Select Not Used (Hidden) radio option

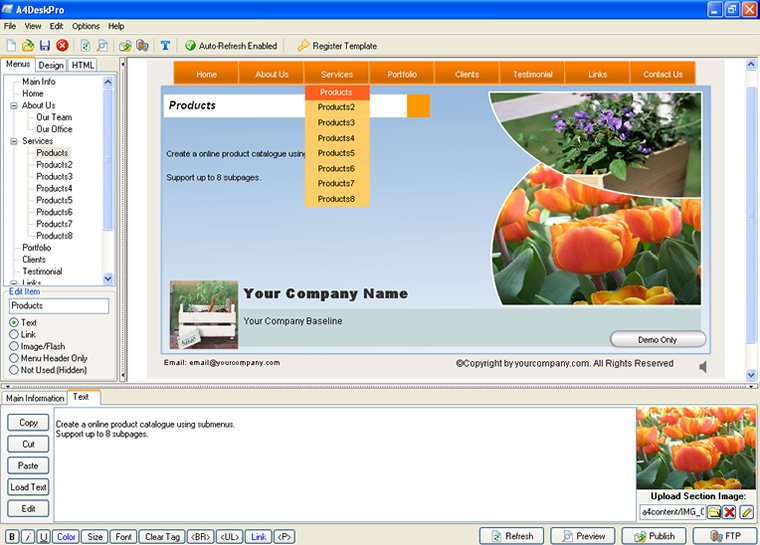pos(14,370)
